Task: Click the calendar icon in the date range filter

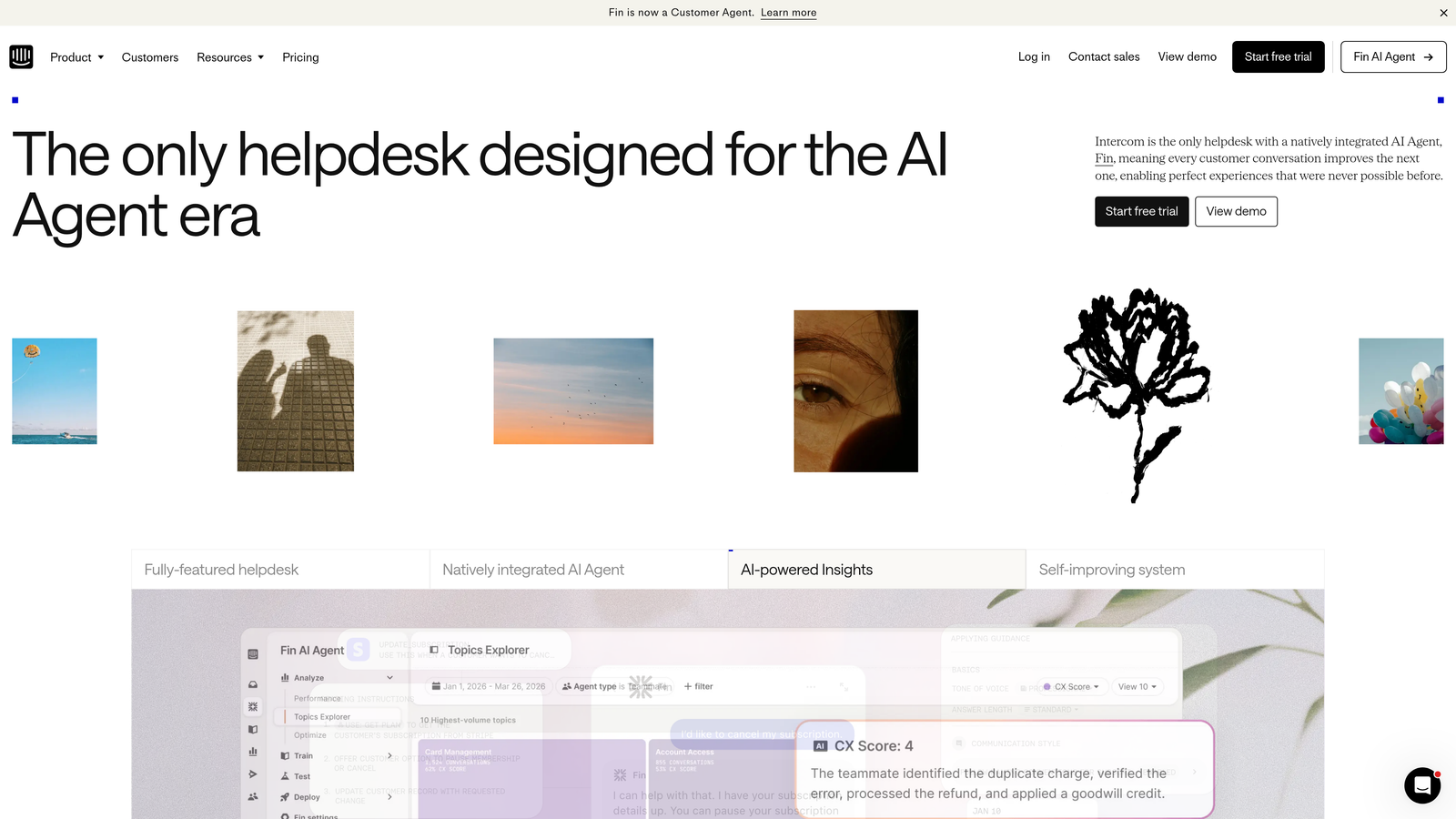Action: (438, 686)
